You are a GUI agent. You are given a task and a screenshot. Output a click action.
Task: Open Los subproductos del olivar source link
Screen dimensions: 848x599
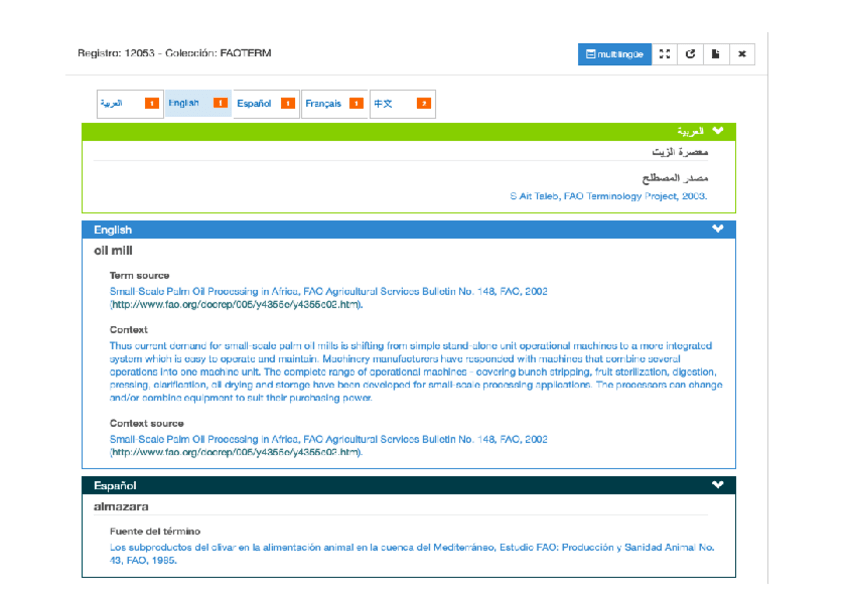[412, 554]
